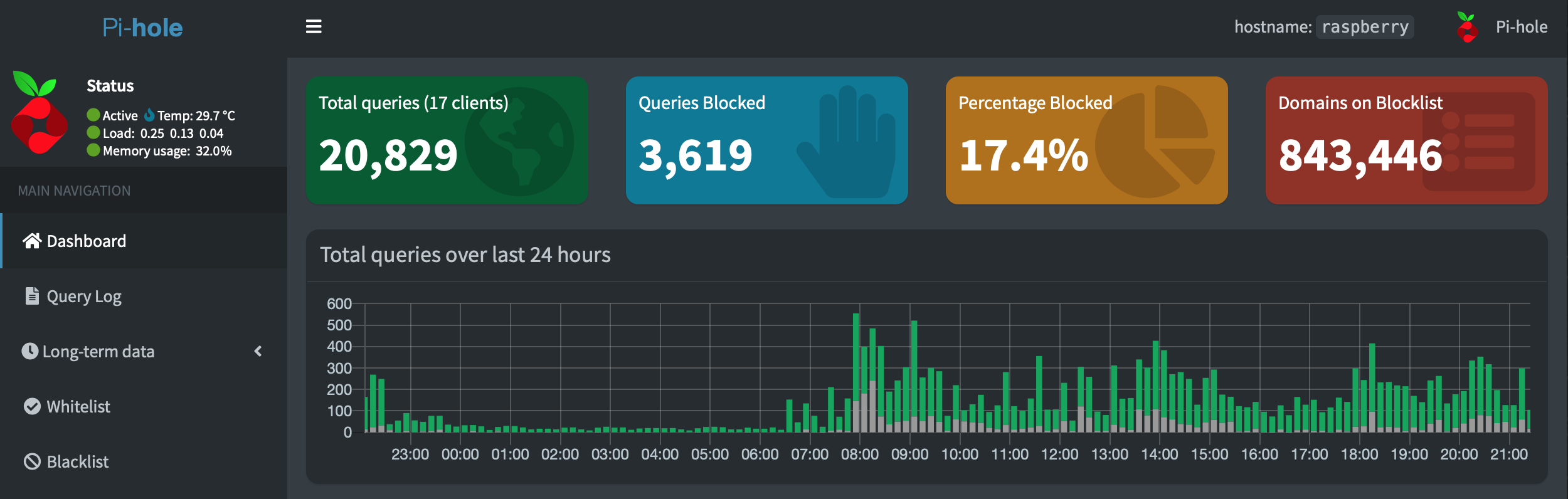Viewport: 1568px width, 499px height.
Task: Expand Long-term data chevron arrow
Action: click(258, 351)
